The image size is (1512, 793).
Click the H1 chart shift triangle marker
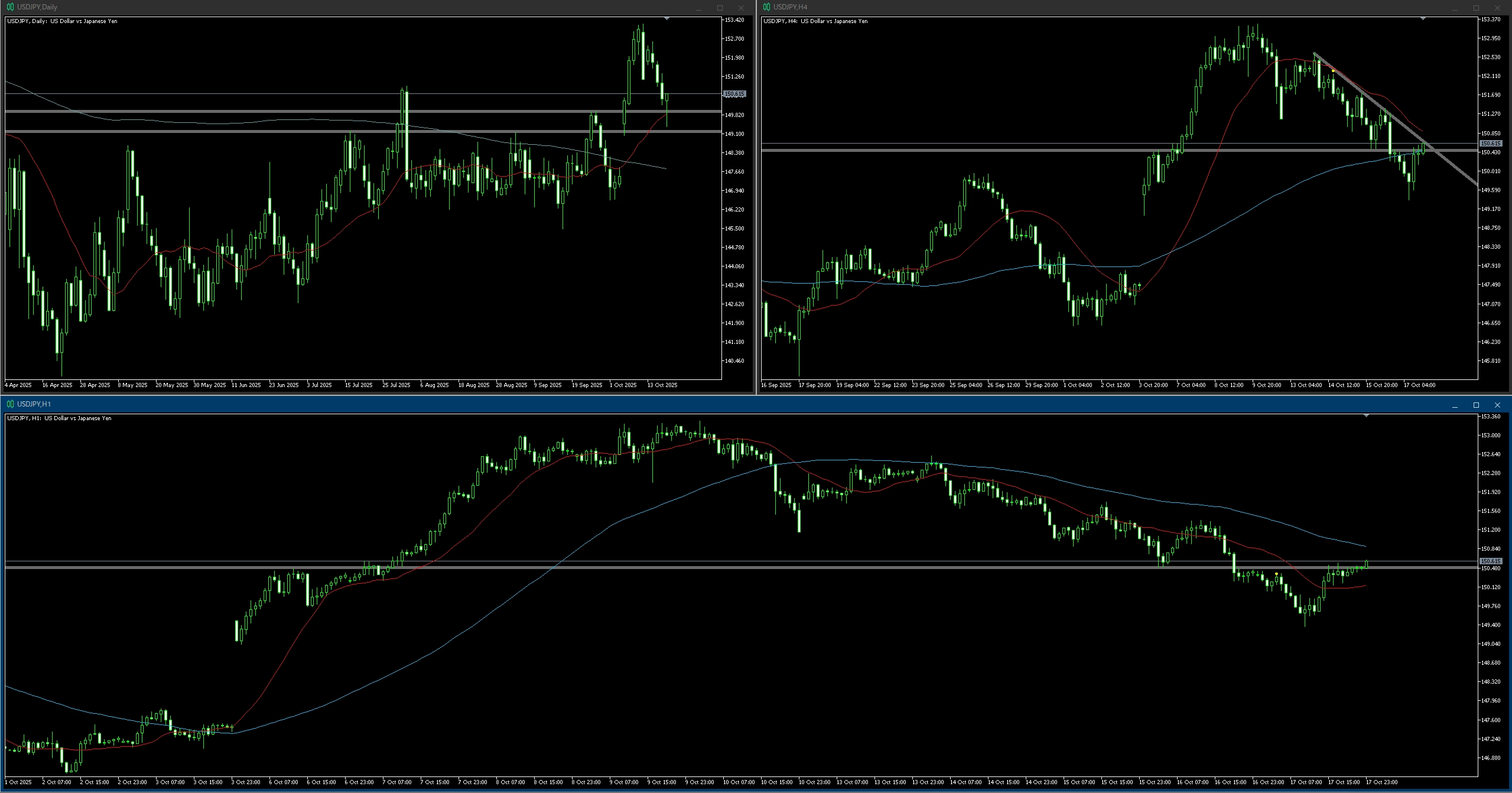[x=1366, y=416]
